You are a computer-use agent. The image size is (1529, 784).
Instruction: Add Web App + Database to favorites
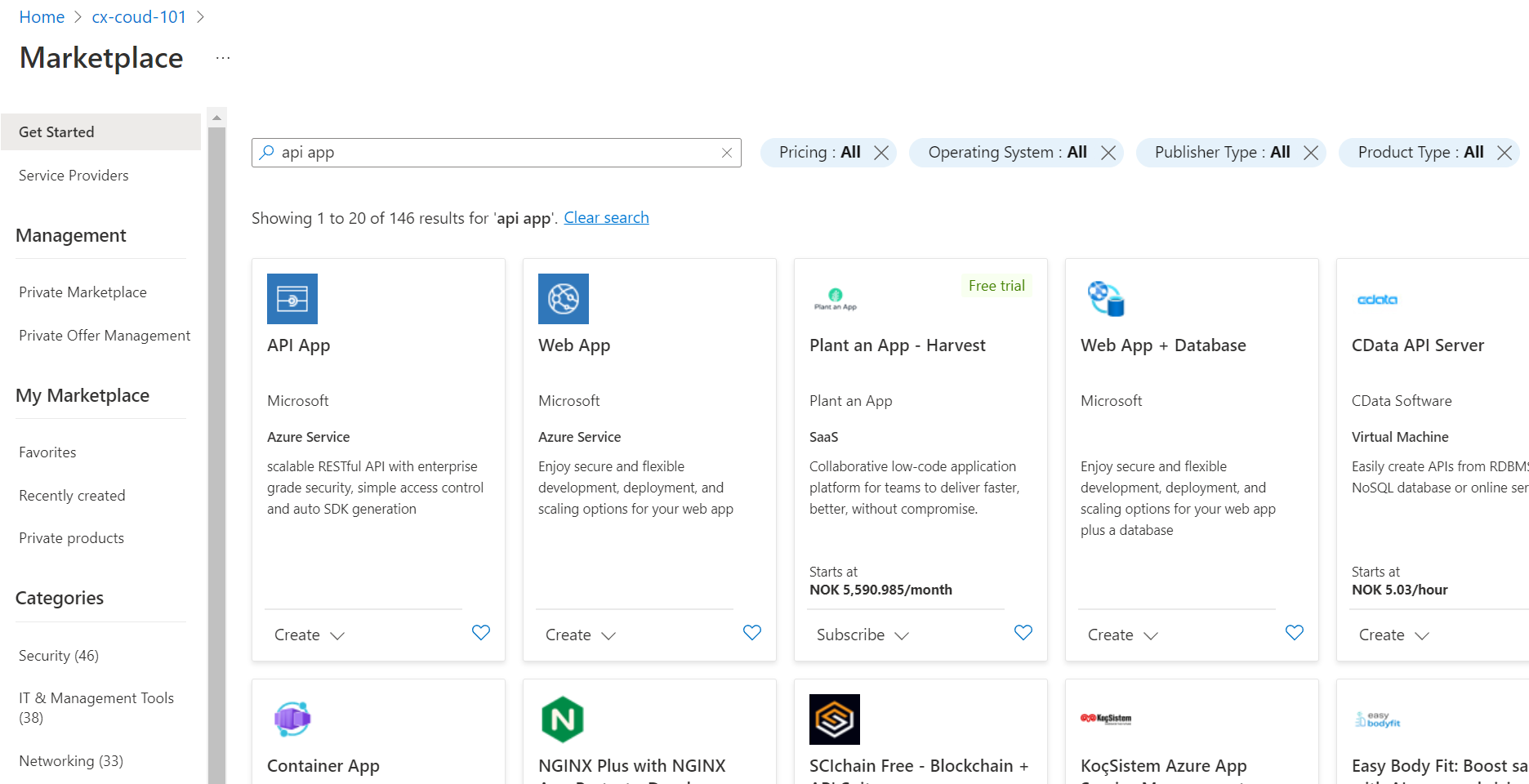(1295, 632)
